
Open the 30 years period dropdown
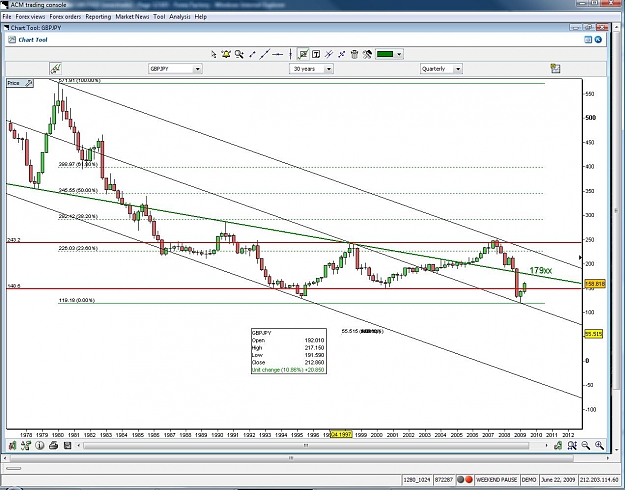pos(328,69)
